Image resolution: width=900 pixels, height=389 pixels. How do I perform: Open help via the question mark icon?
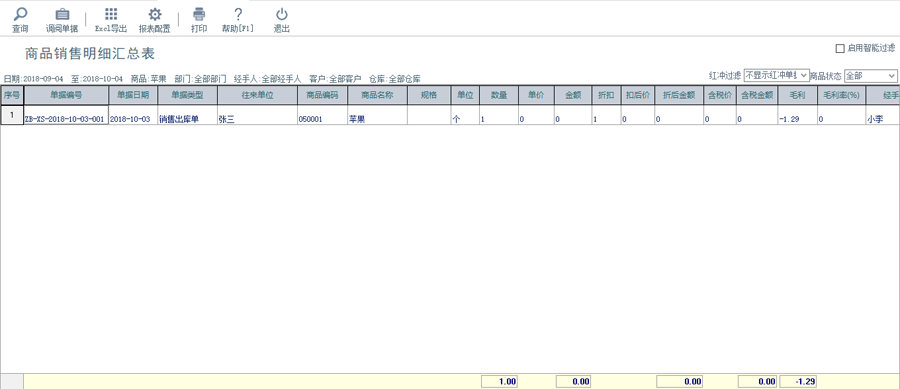coord(238,14)
